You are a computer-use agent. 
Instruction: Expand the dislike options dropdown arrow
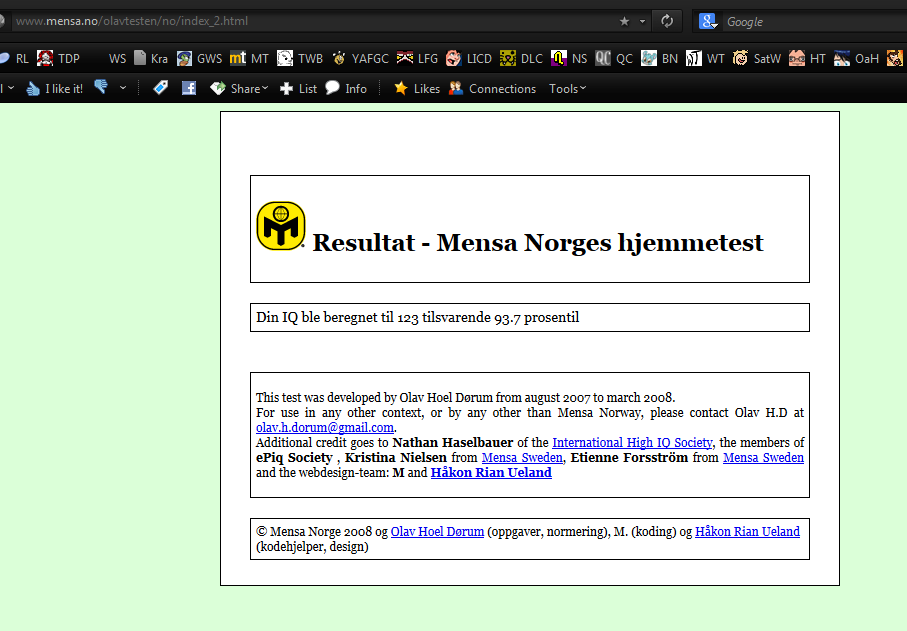(123, 88)
